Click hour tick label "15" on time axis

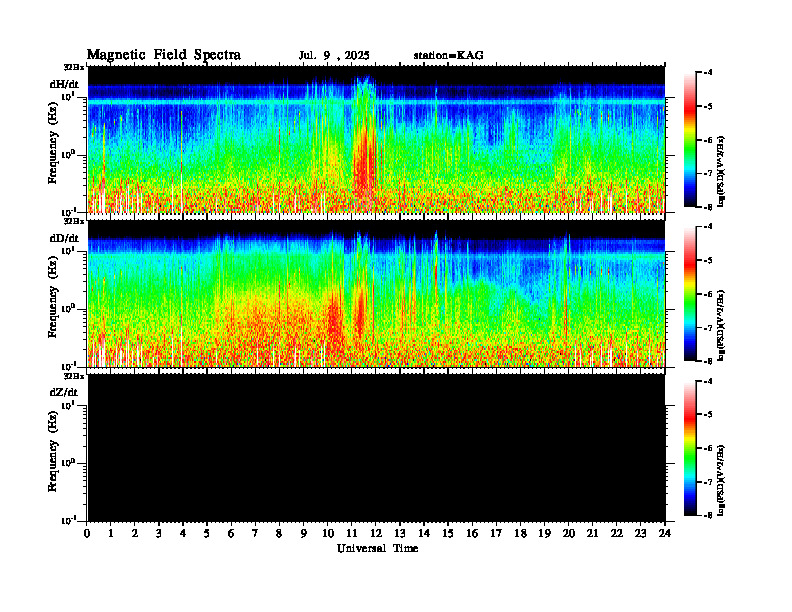(448, 533)
